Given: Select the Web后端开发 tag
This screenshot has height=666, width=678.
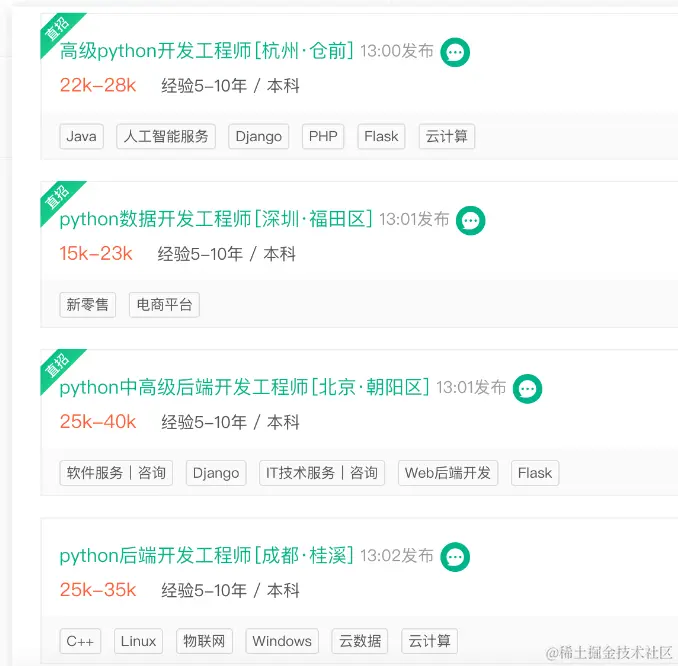Looking at the screenshot, I should (448, 473).
